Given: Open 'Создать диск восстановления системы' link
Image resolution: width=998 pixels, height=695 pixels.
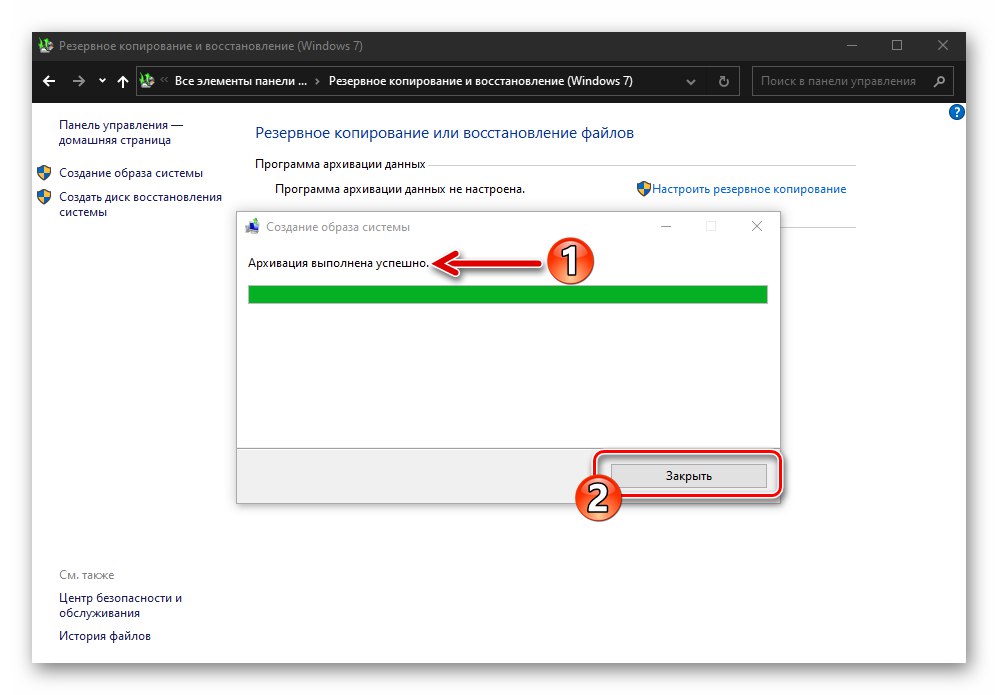Looking at the screenshot, I should click(x=140, y=204).
